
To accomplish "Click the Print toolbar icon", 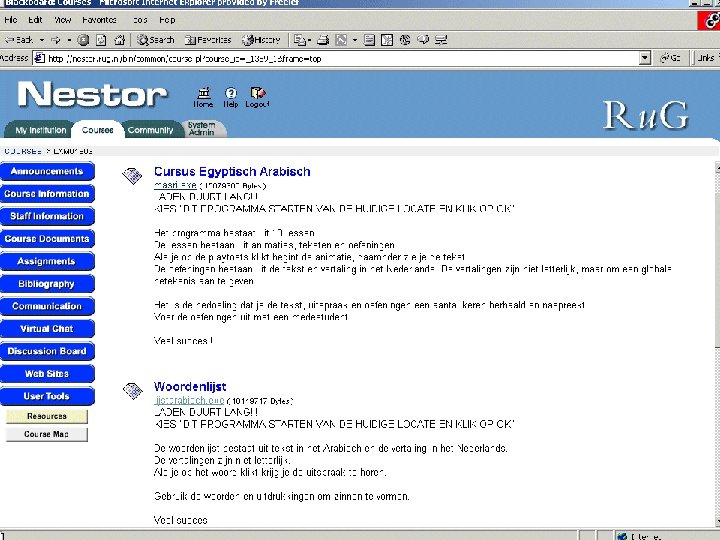I will pos(323,40).
